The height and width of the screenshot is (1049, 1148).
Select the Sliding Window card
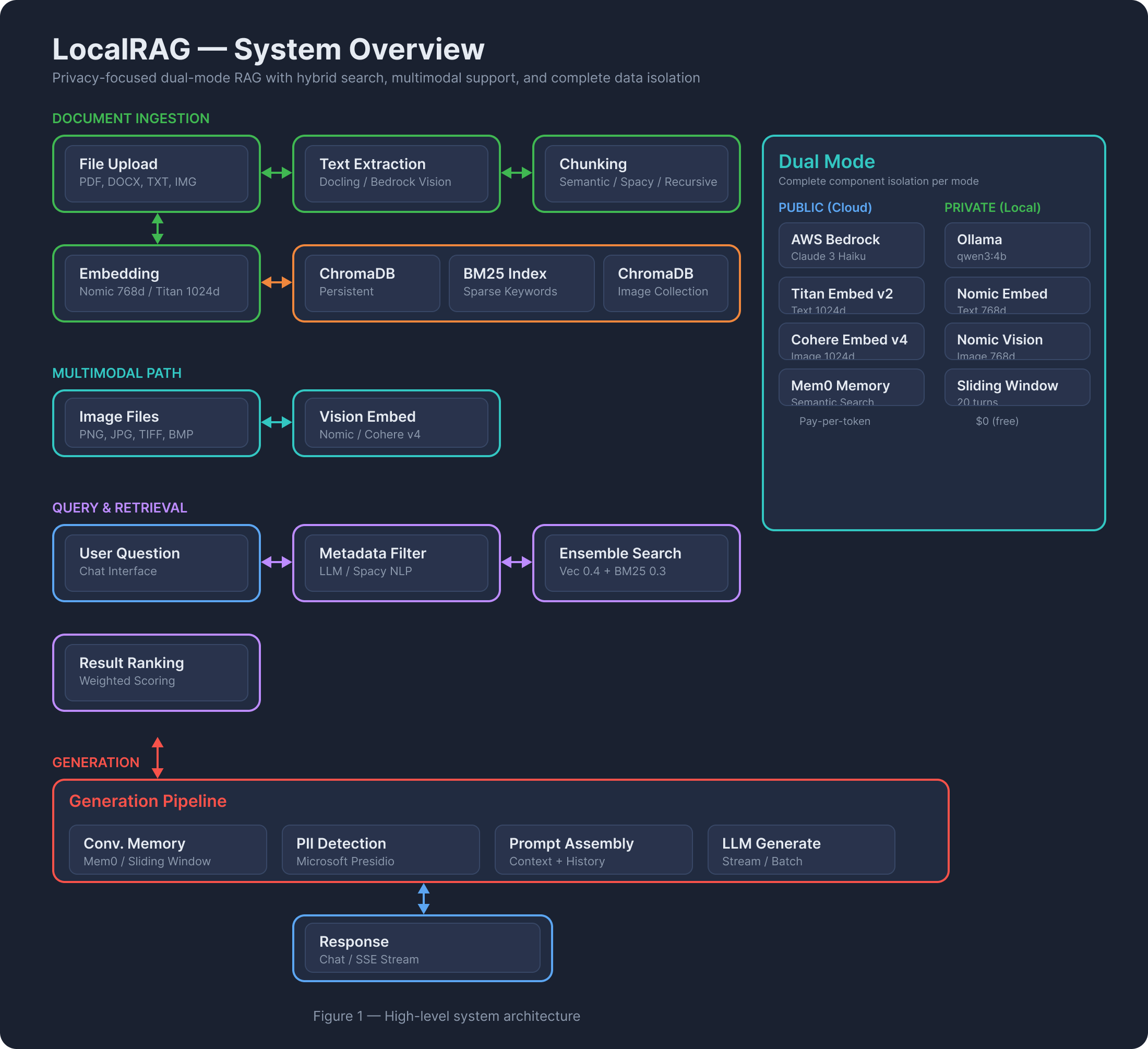tap(1017, 387)
